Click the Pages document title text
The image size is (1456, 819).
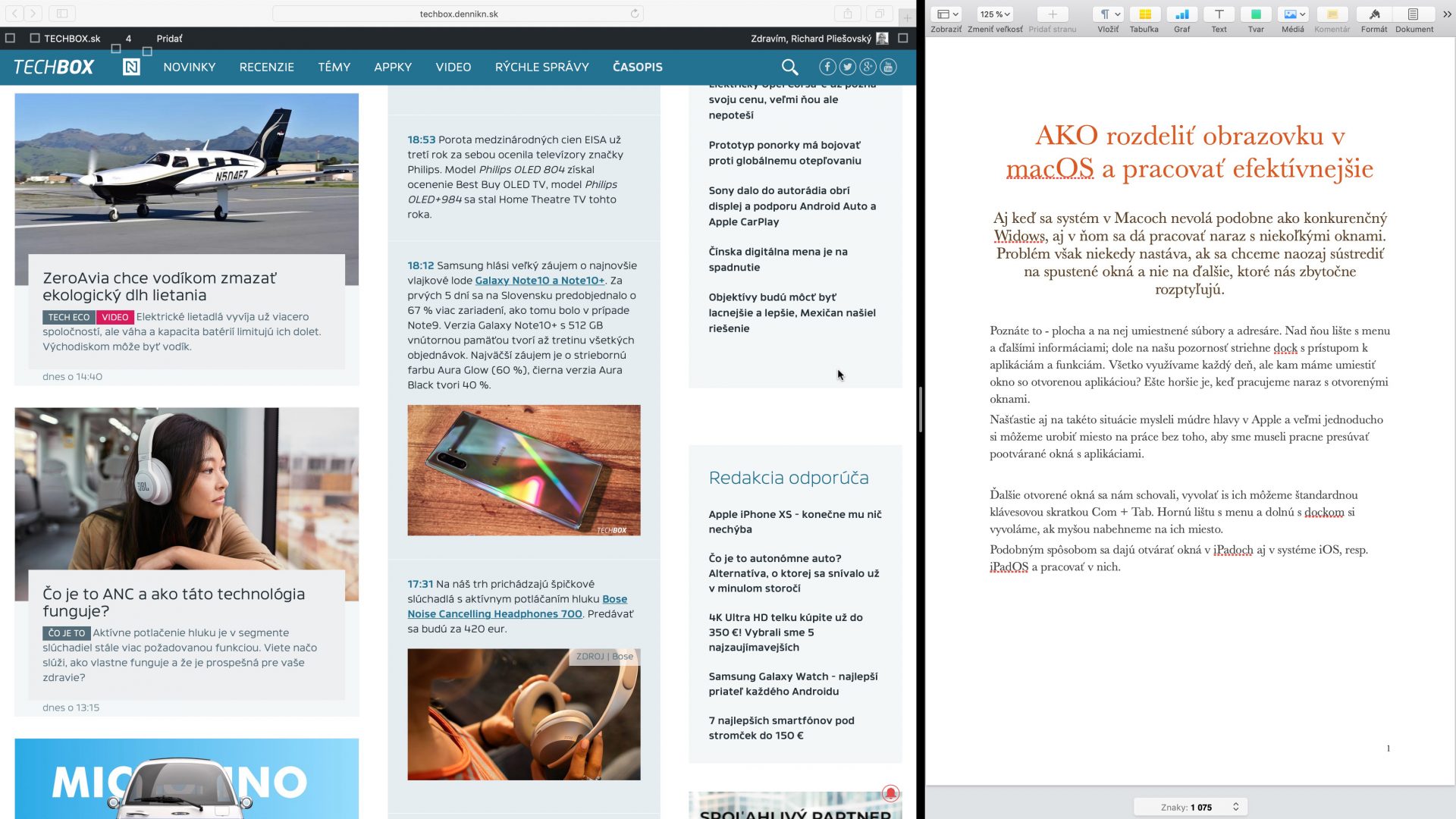(1189, 152)
